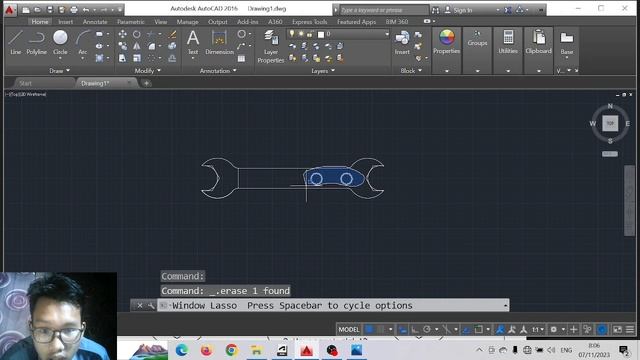Click the Autodesk Exchange Apps icon
The image size is (640, 360).
(507, 10)
